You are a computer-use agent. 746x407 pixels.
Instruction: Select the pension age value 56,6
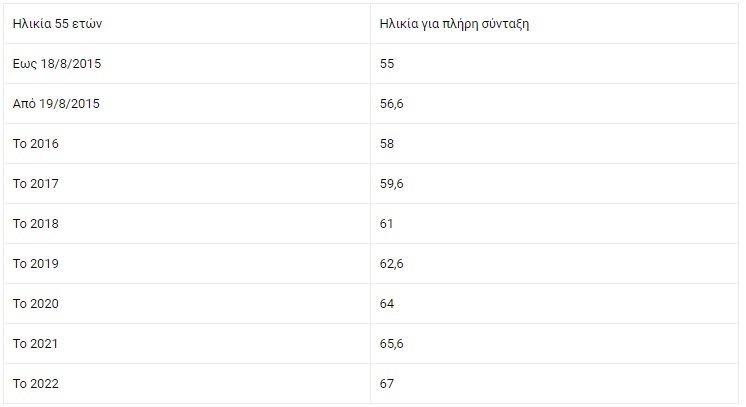392,104
